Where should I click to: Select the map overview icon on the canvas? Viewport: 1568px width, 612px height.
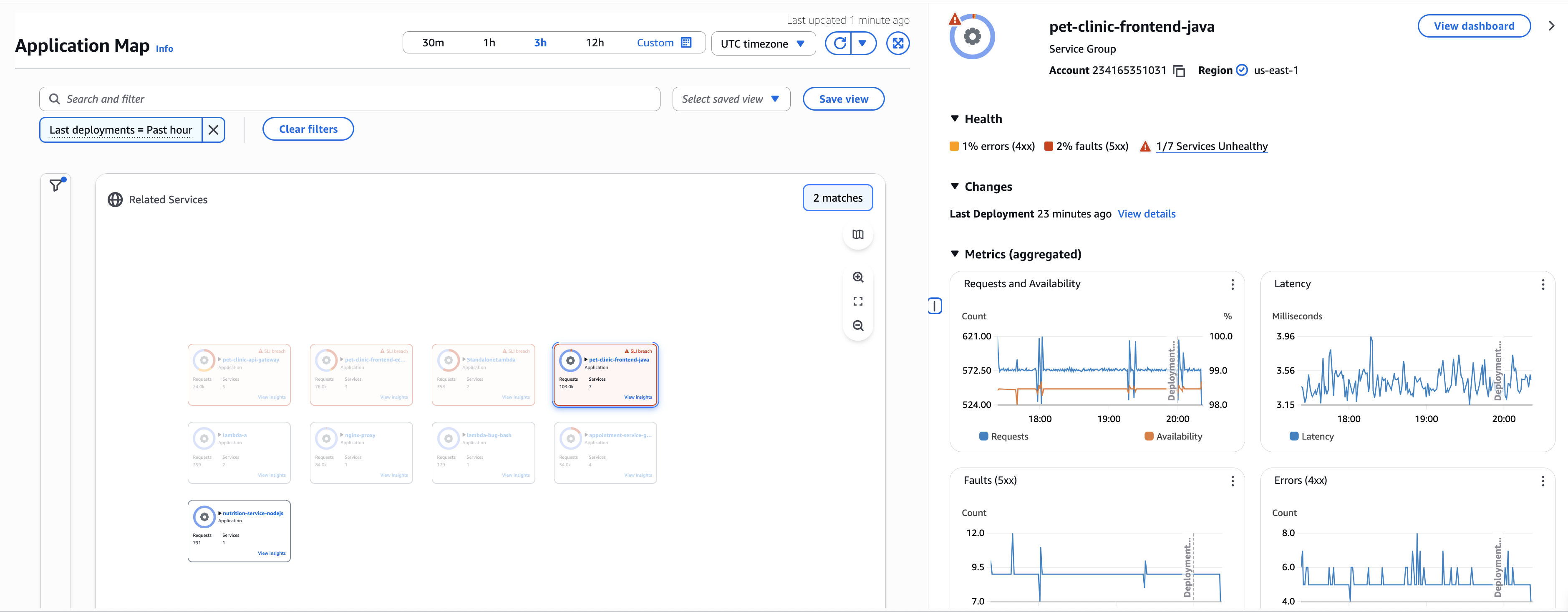point(858,235)
